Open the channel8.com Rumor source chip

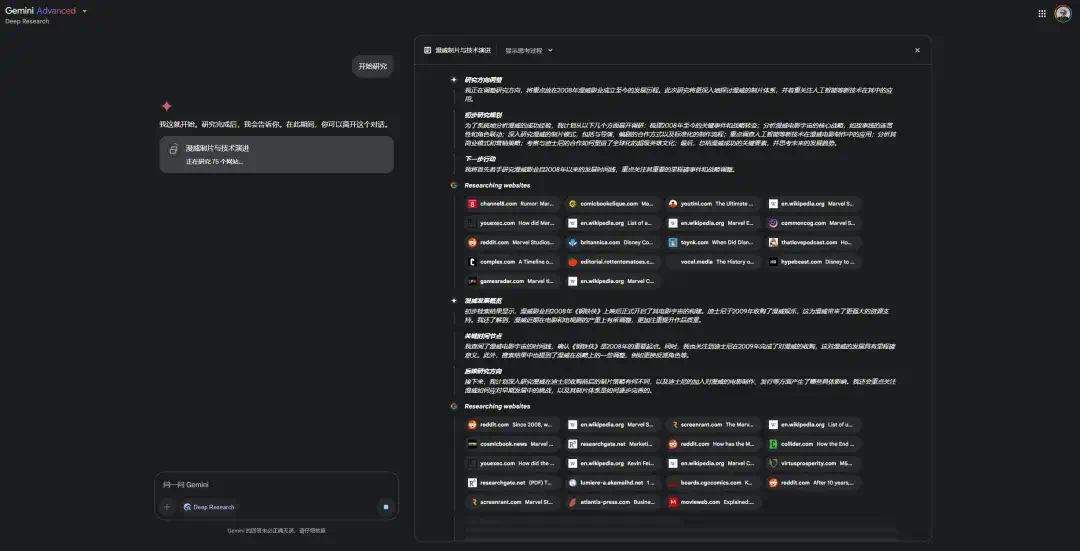point(510,204)
